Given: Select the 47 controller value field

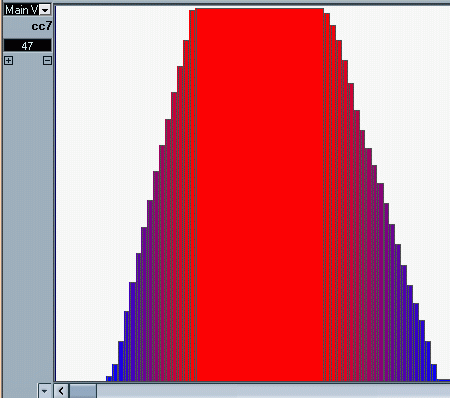Looking at the screenshot, I should pyautogui.click(x=28, y=45).
